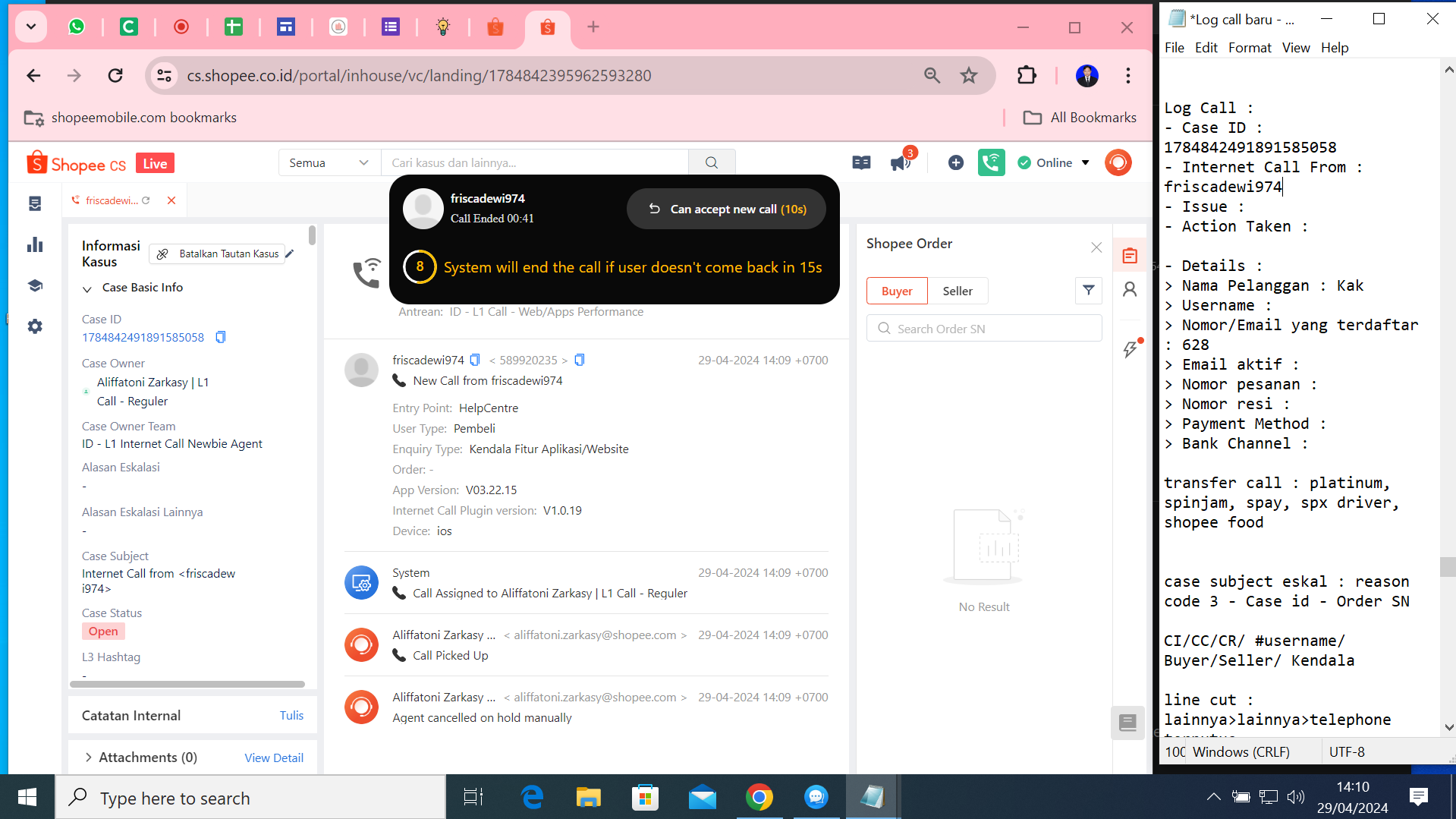Click the Windows Start button

[x=27, y=797]
